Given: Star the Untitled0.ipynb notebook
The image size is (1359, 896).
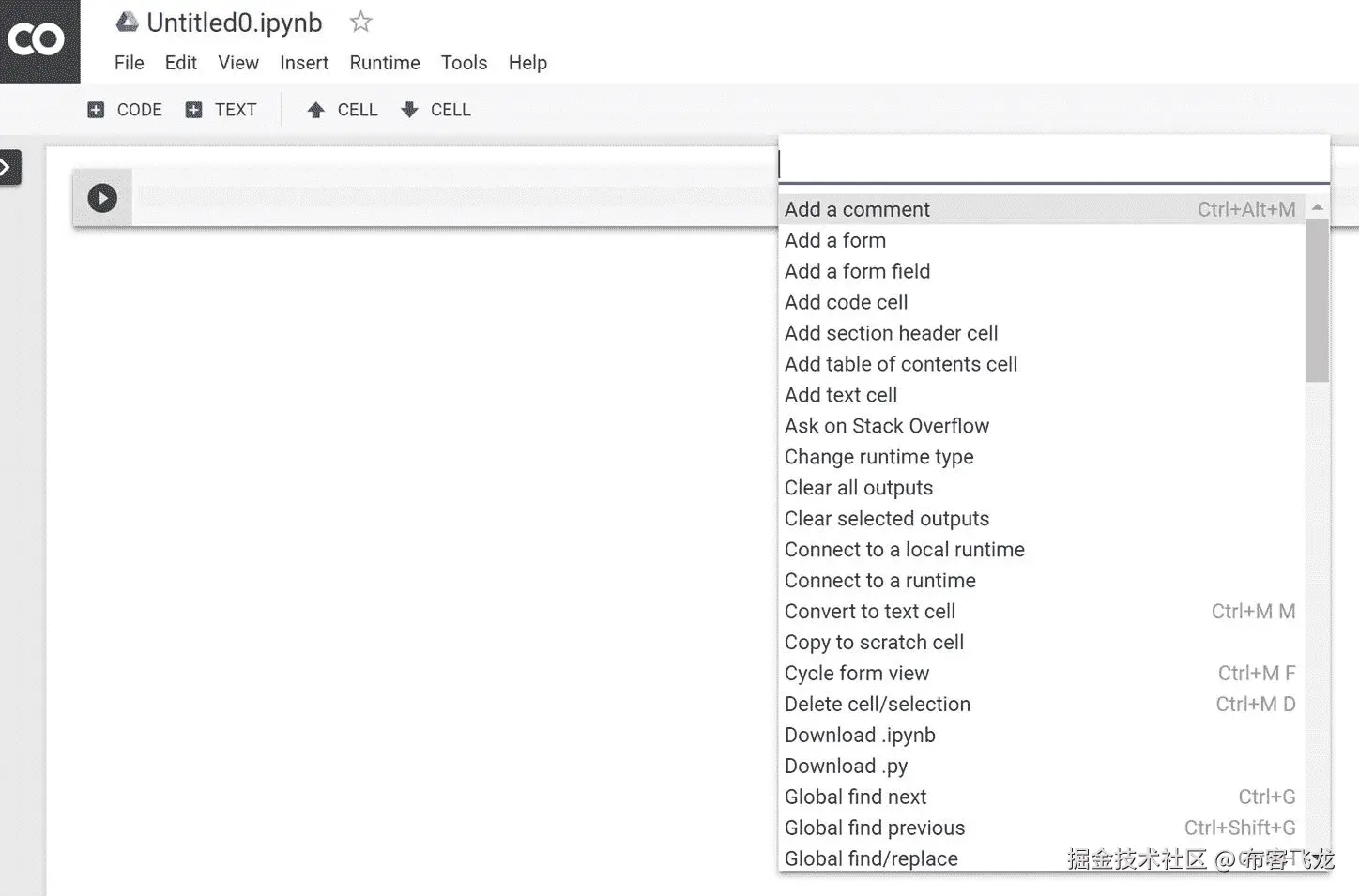Looking at the screenshot, I should tap(360, 22).
